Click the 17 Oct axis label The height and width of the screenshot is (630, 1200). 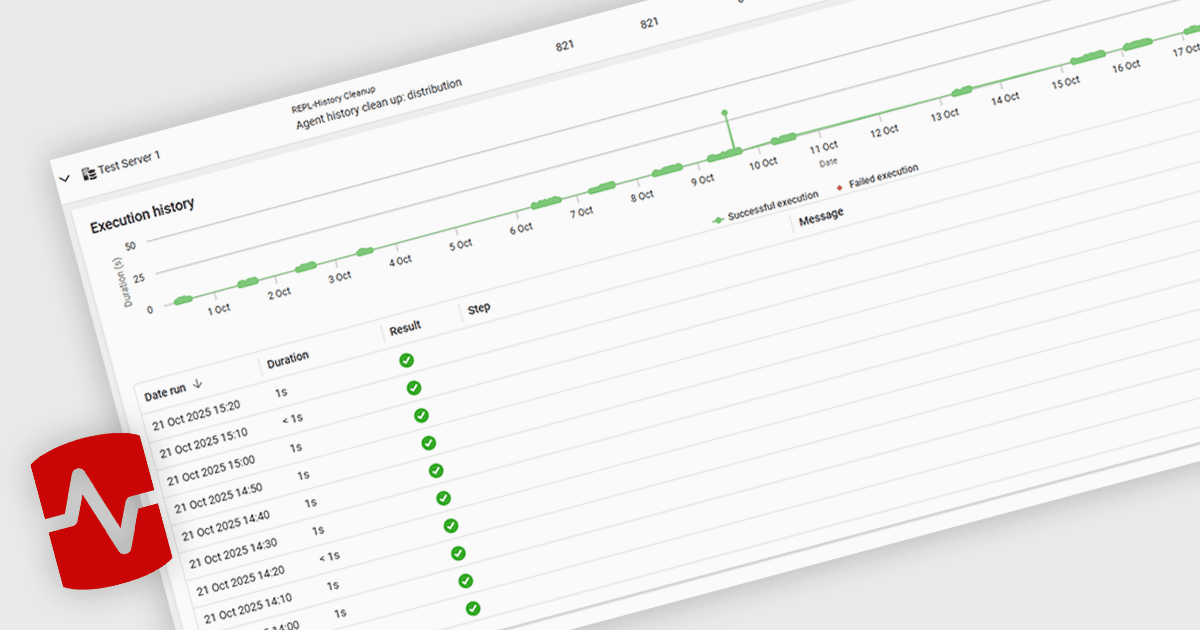tap(1186, 49)
